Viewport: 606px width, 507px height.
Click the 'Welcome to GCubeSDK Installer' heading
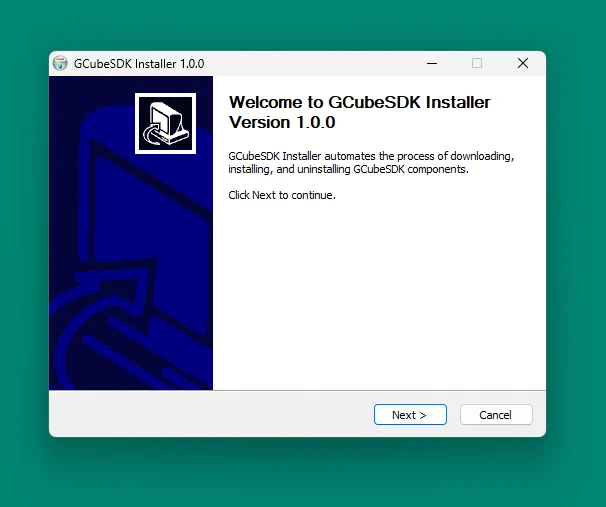pos(359,112)
